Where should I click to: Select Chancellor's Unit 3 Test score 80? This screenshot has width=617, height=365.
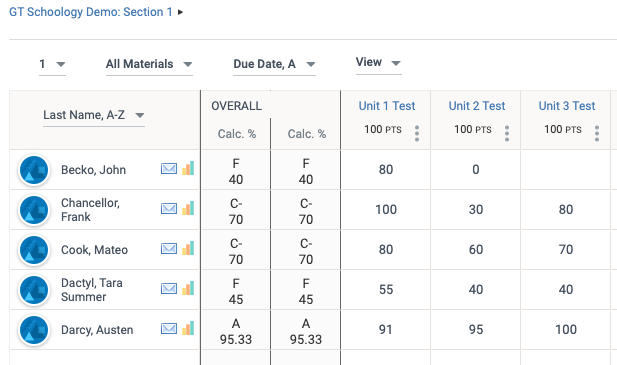pyautogui.click(x=565, y=210)
